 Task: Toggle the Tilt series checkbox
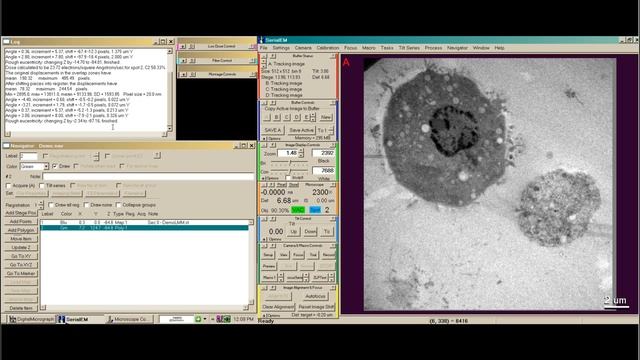42,186
